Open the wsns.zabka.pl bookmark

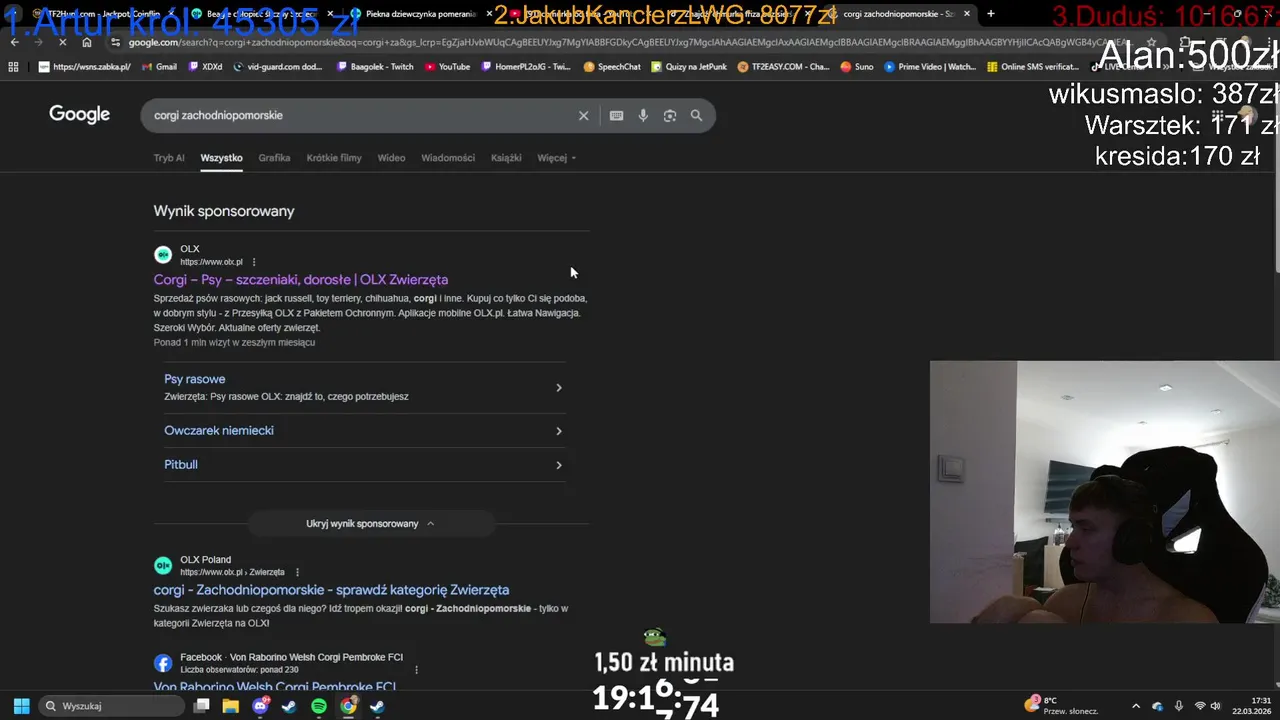click(x=85, y=67)
